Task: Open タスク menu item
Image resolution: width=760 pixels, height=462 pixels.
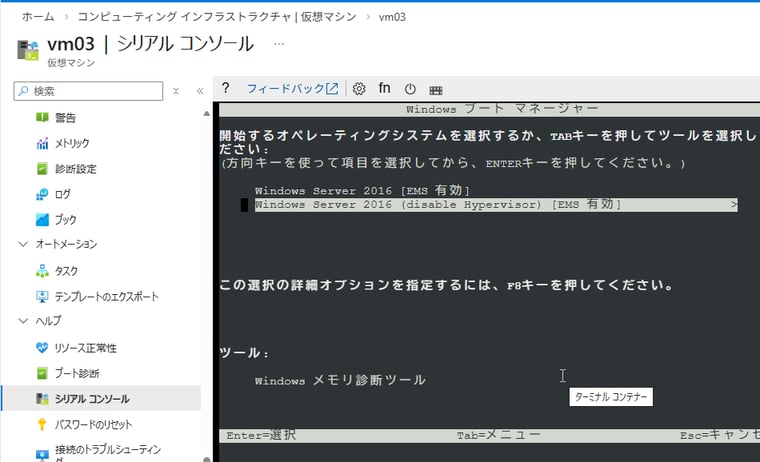Action: pyautogui.click(x=66, y=271)
